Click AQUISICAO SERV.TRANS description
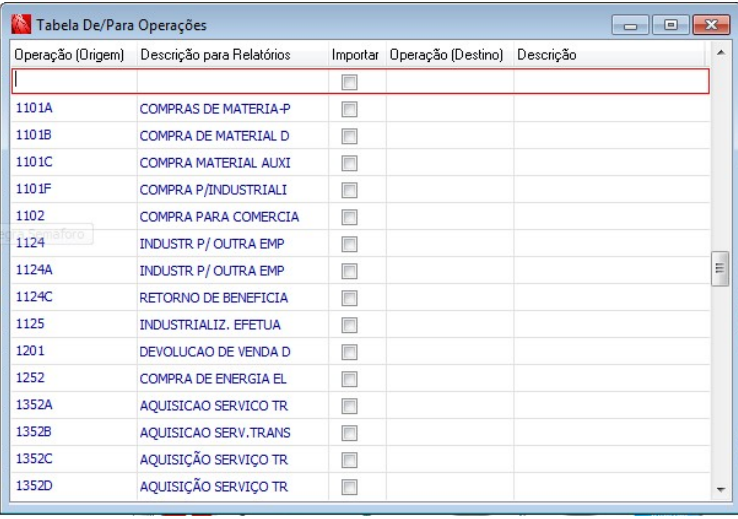This screenshot has height=519, width=738. (x=215, y=433)
